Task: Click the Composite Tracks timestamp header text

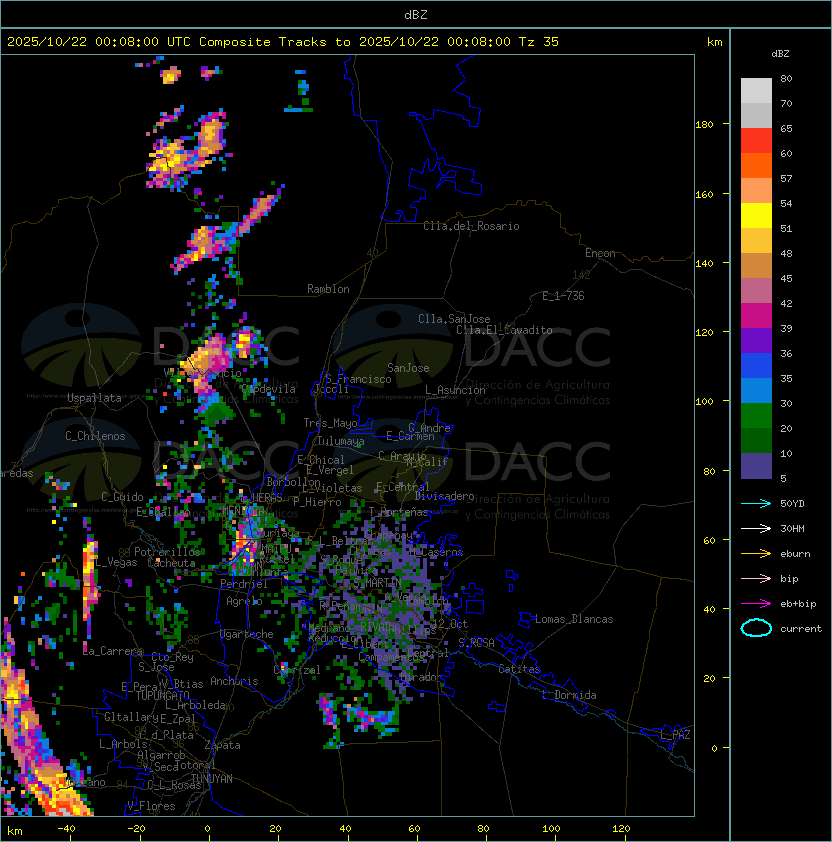Action: [283, 42]
